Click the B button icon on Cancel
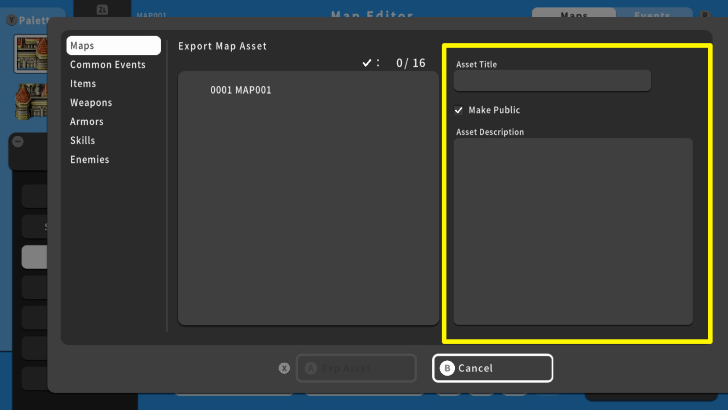Screen dimensions: 728x410 click(x=447, y=368)
